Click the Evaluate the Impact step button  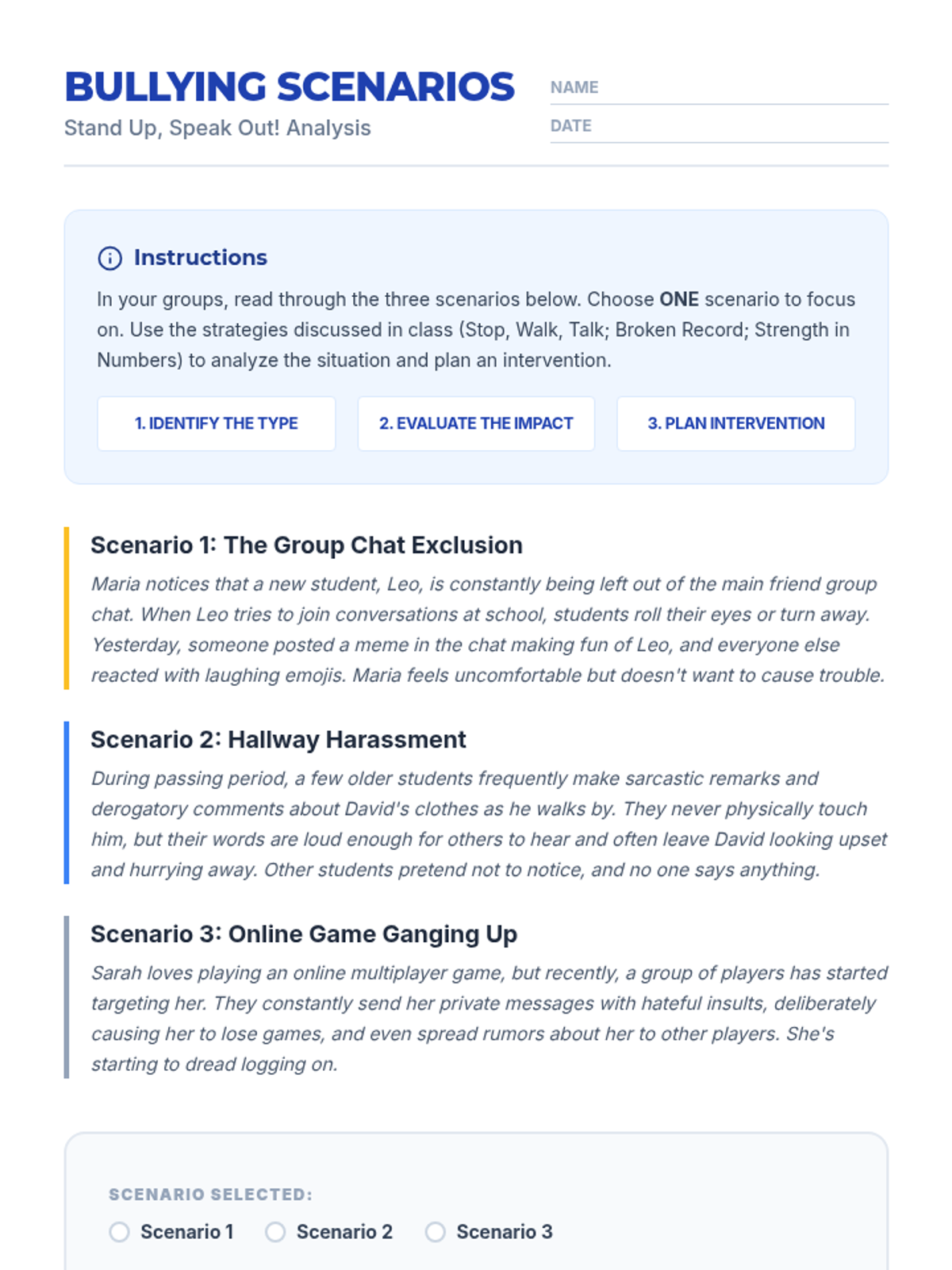pyautogui.click(x=476, y=424)
